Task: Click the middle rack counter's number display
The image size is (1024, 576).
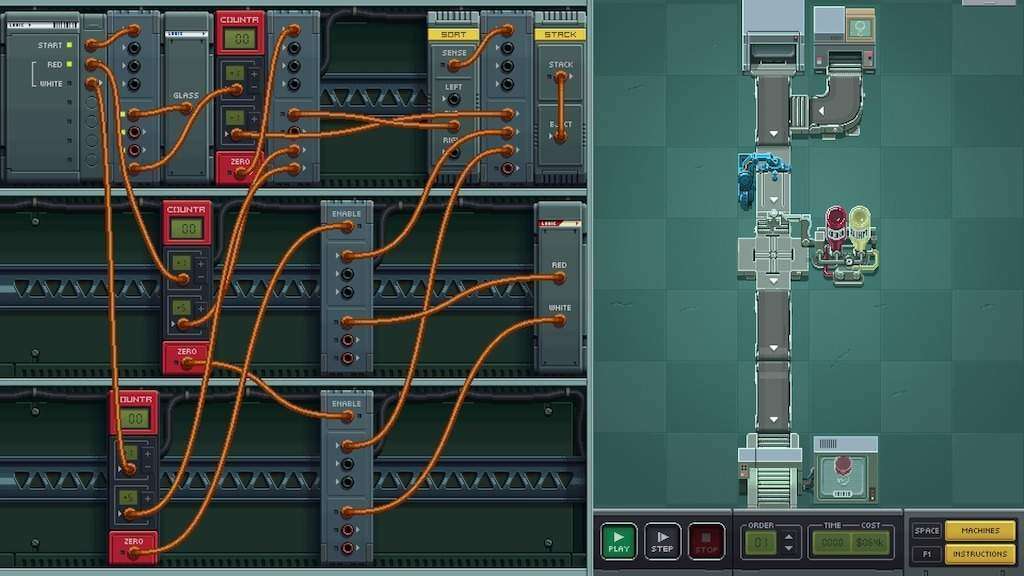Action: (186, 229)
